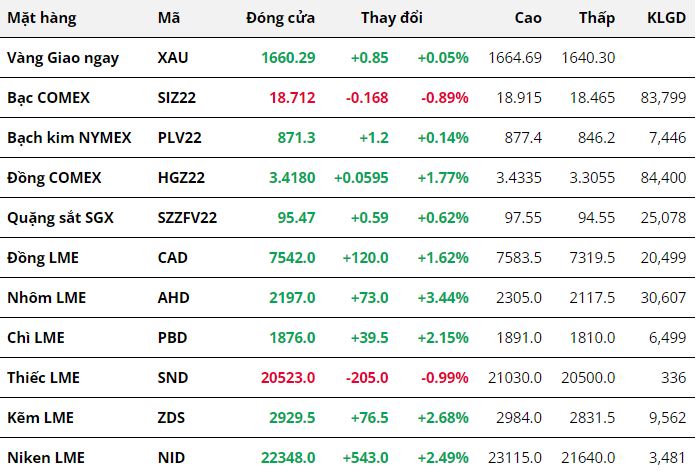Click the Bạch kim NYMEX row label
Image resolution: width=698 pixels, height=471 pixels.
69,138
